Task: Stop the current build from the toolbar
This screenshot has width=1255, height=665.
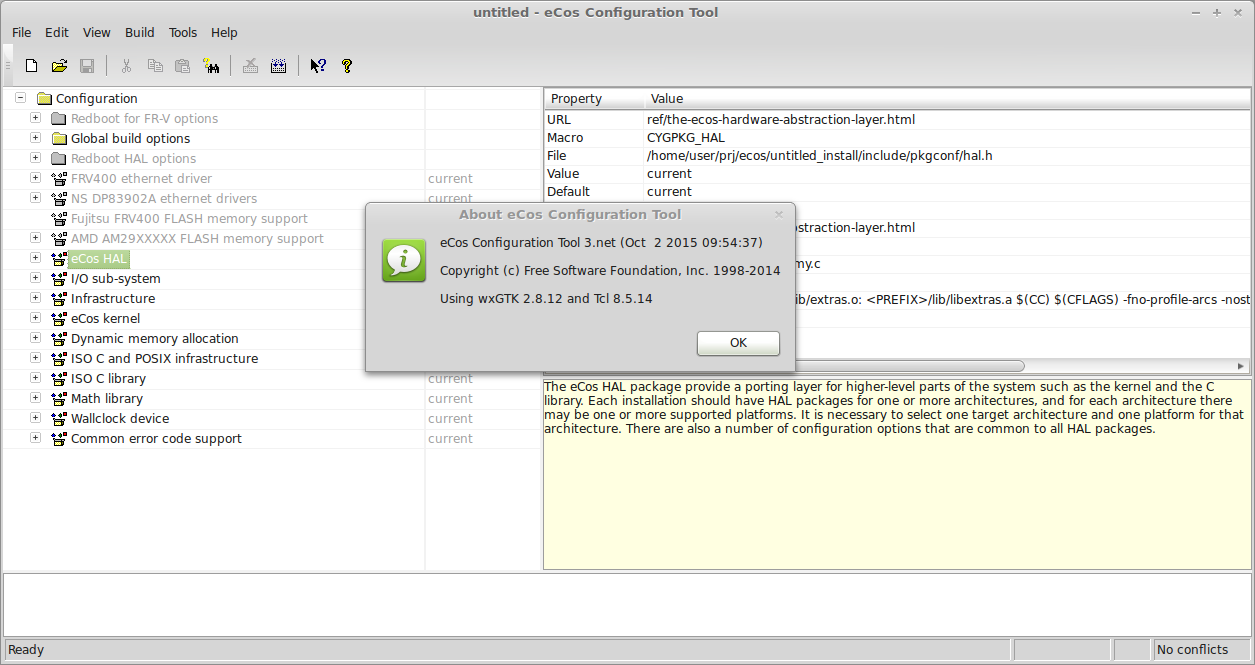Action: tap(250, 66)
